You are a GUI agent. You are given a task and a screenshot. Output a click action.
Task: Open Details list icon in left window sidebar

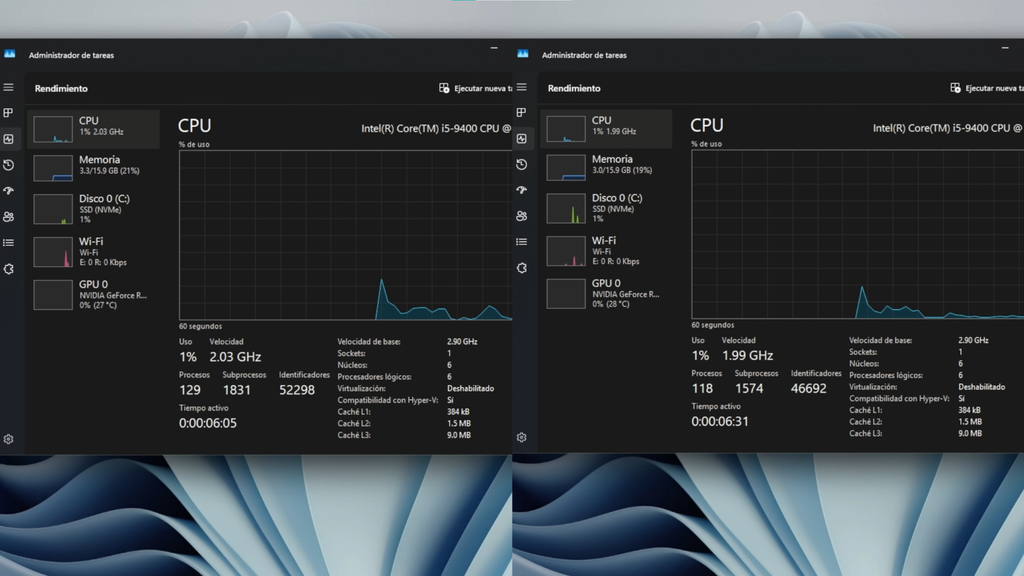[x=8, y=243]
